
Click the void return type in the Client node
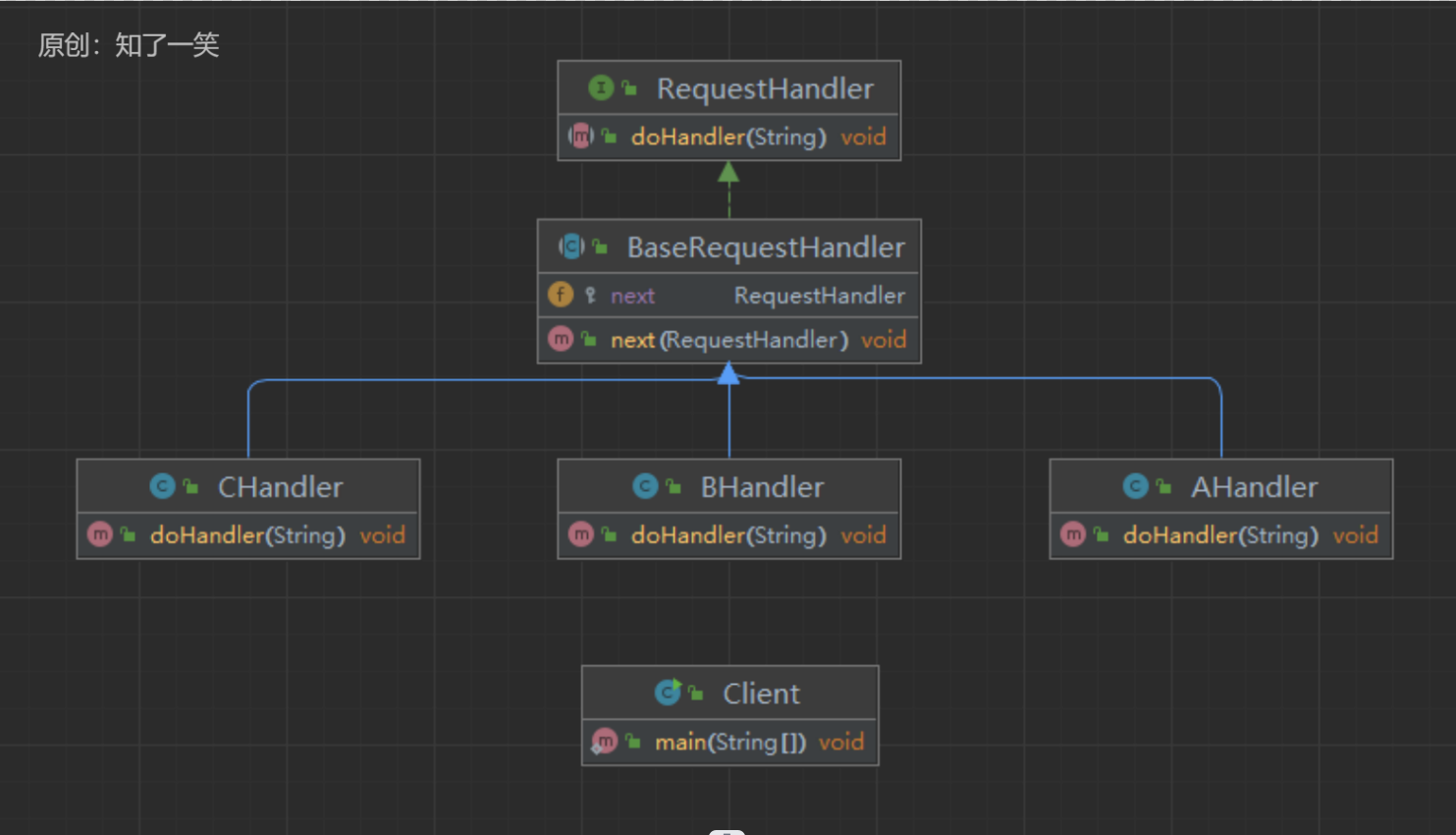[x=841, y=742]
